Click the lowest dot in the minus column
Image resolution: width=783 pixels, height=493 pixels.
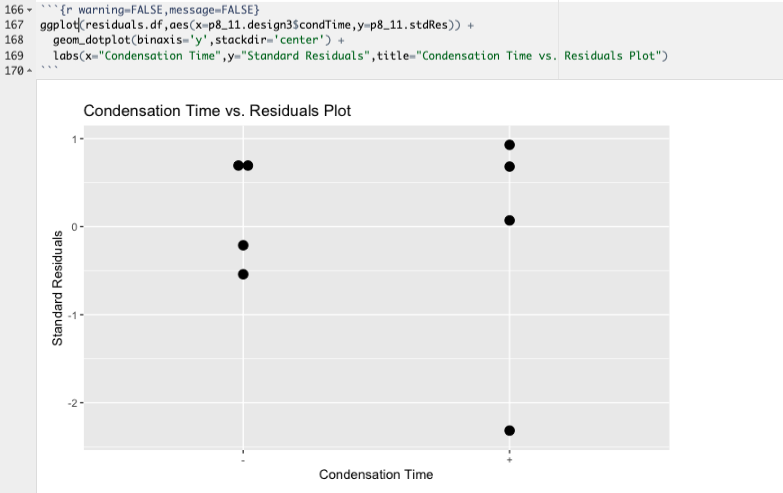point(243,274)
